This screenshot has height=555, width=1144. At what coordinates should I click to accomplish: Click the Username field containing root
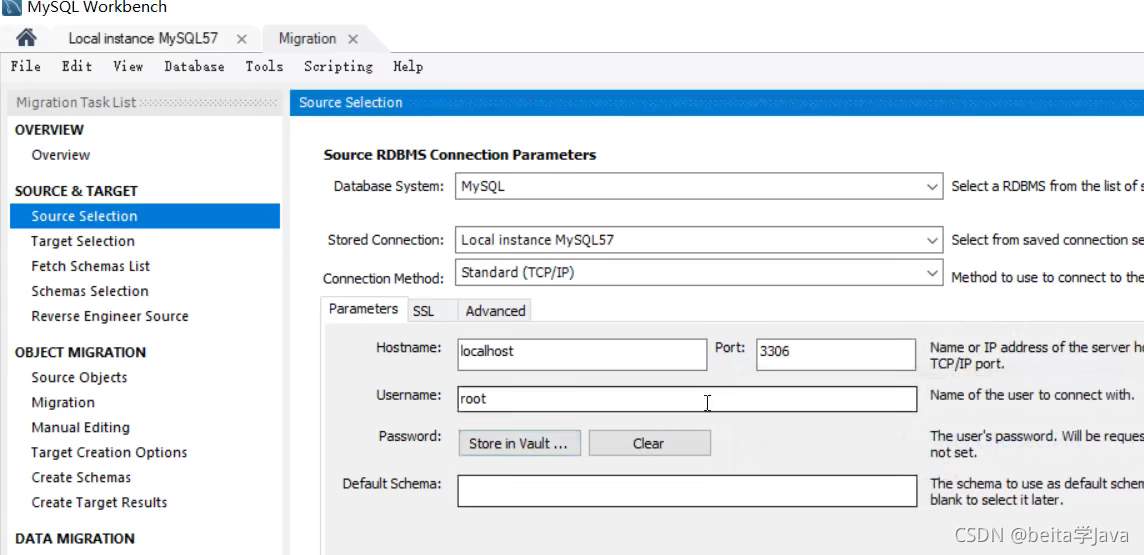point(687,399)
